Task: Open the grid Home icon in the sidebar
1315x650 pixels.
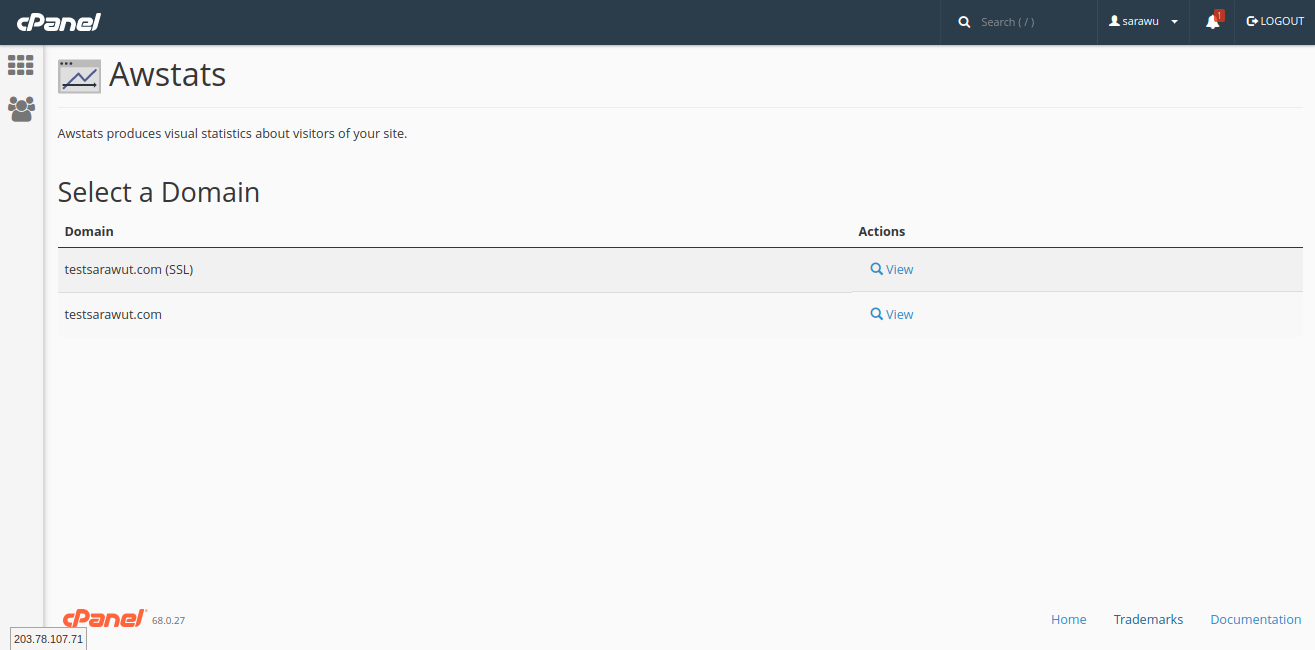Action: pos(21,65)
